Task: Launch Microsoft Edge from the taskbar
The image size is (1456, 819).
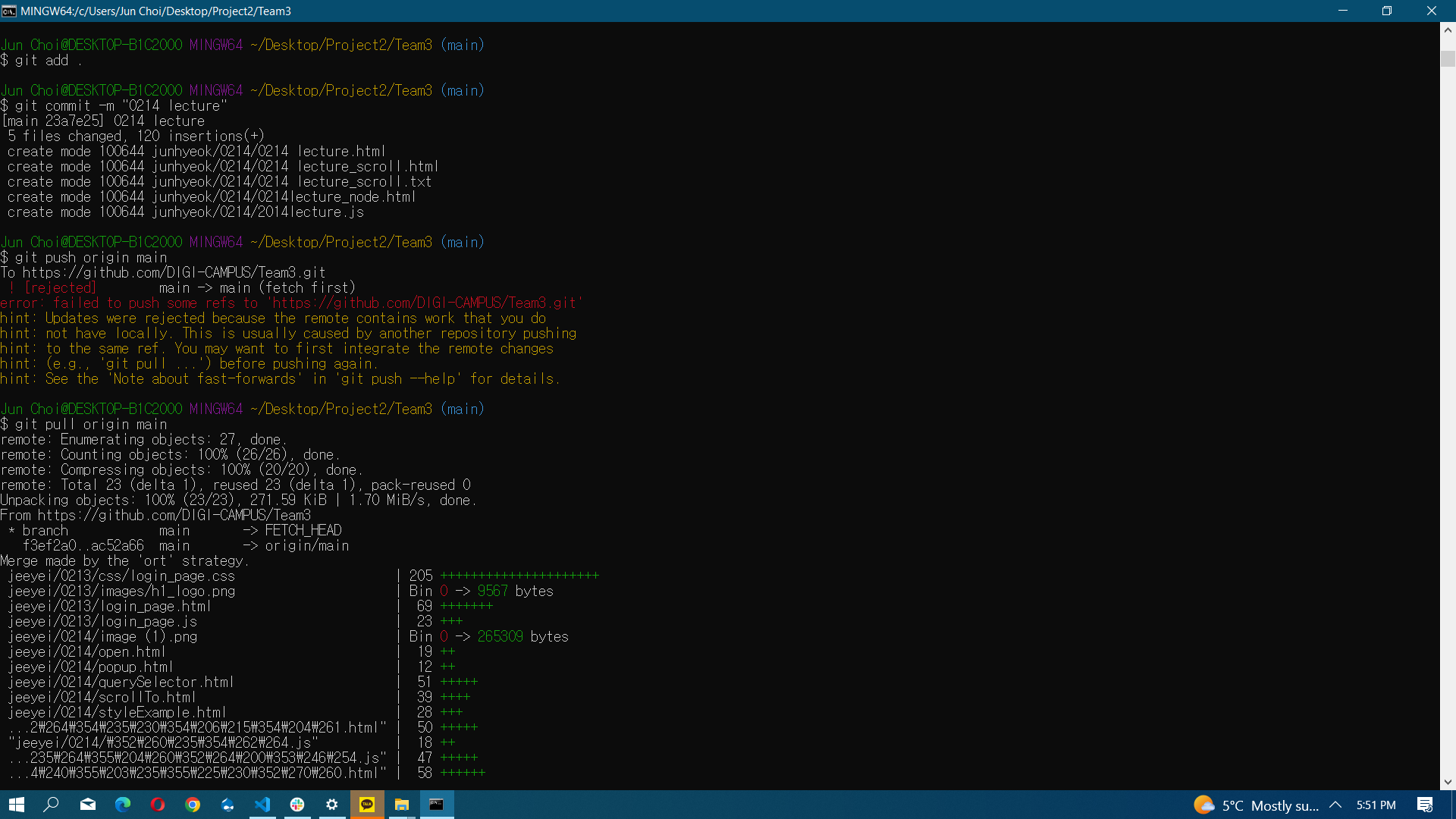Action: [x=123, y=805]
